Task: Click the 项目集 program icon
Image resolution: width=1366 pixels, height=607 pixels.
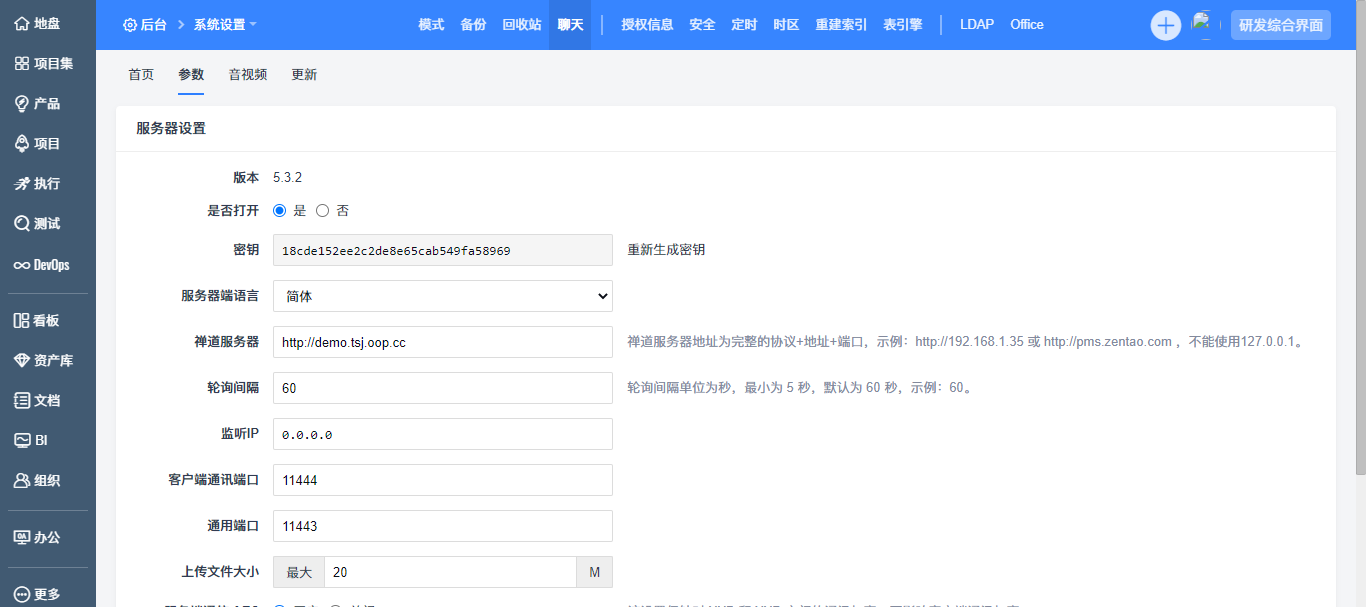Action: pyautogui.click(x=22, y=63)
